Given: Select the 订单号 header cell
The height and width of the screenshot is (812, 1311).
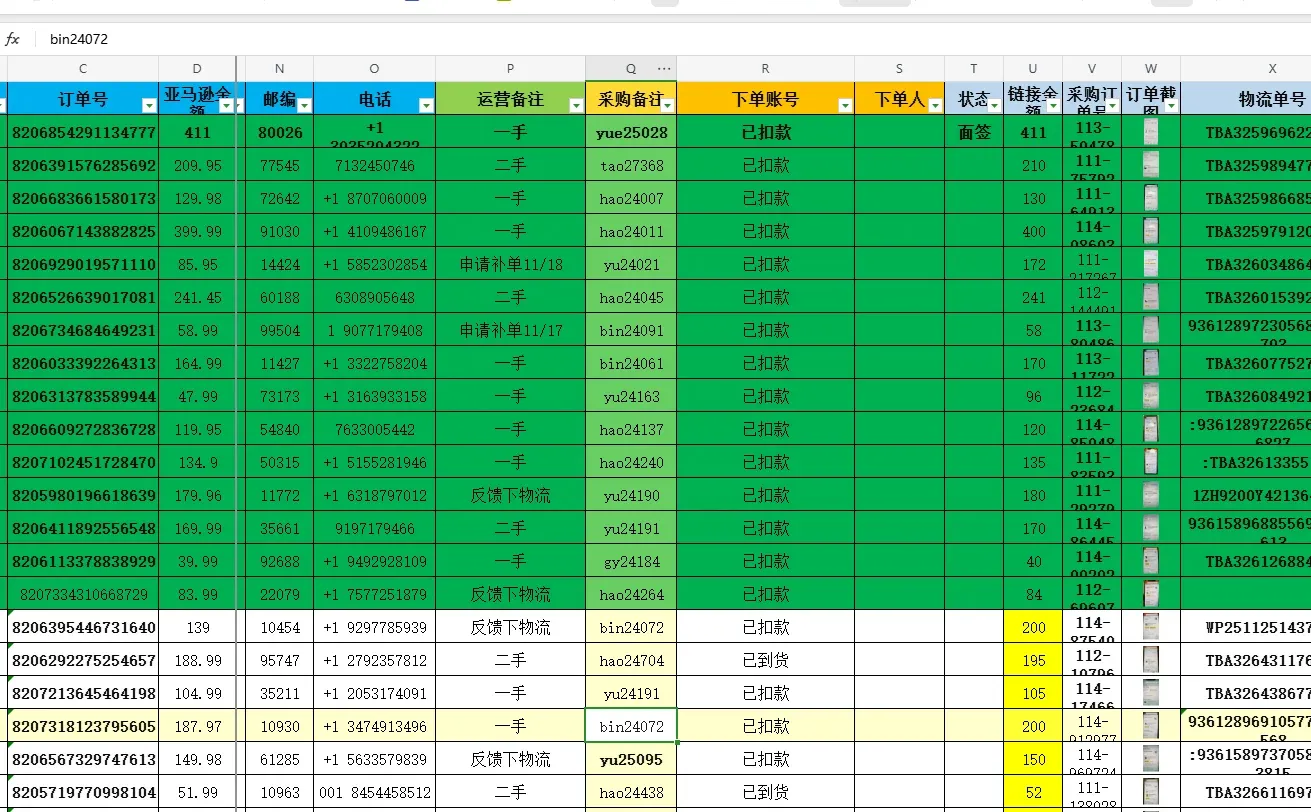Looking at the screenshot, I should point(83,99).
